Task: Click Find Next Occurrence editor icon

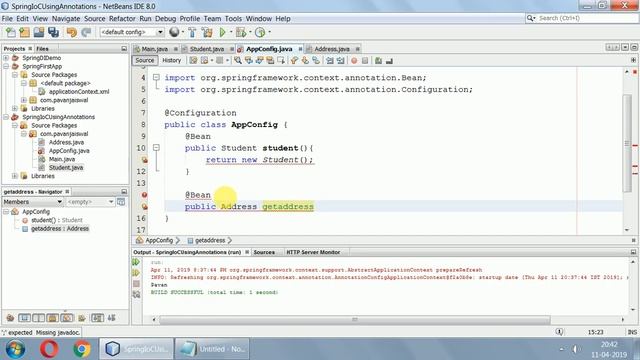Action: coord(259,60)
